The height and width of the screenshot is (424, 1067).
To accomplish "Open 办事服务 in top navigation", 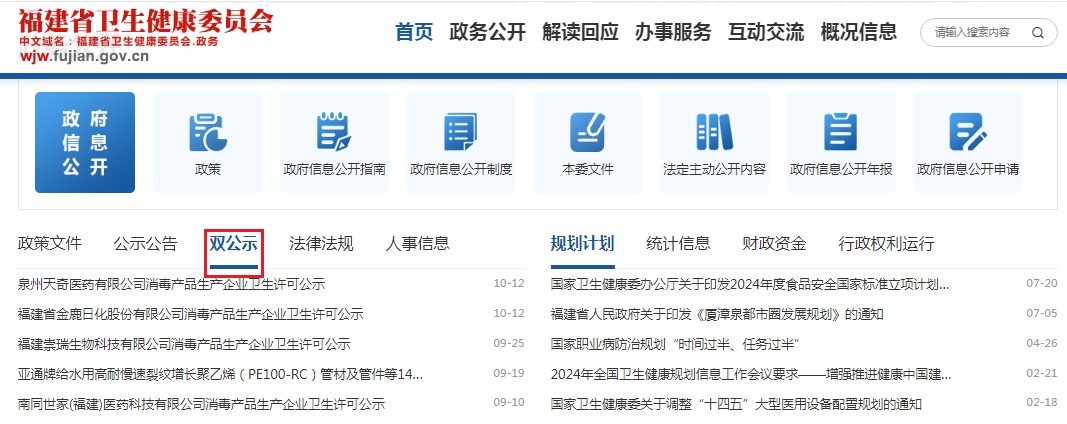I will click(x=673, y=32).
